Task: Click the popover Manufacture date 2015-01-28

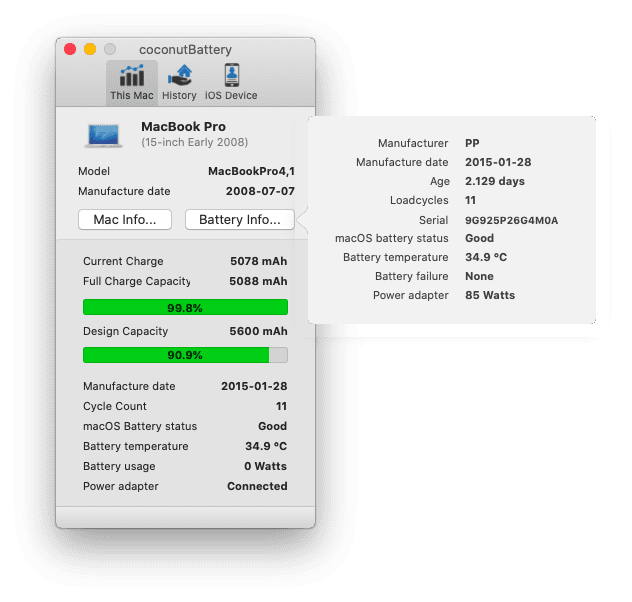Action: (x=498, y=162)
